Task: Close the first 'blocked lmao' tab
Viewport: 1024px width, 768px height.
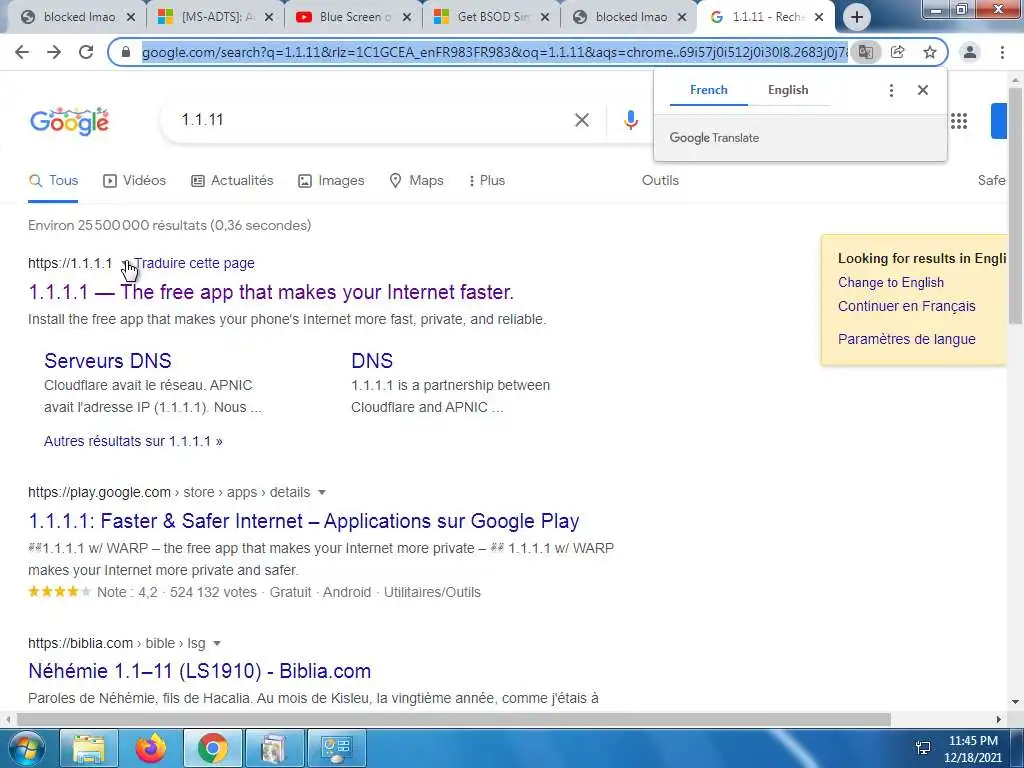Action: (x=131, y=17)
